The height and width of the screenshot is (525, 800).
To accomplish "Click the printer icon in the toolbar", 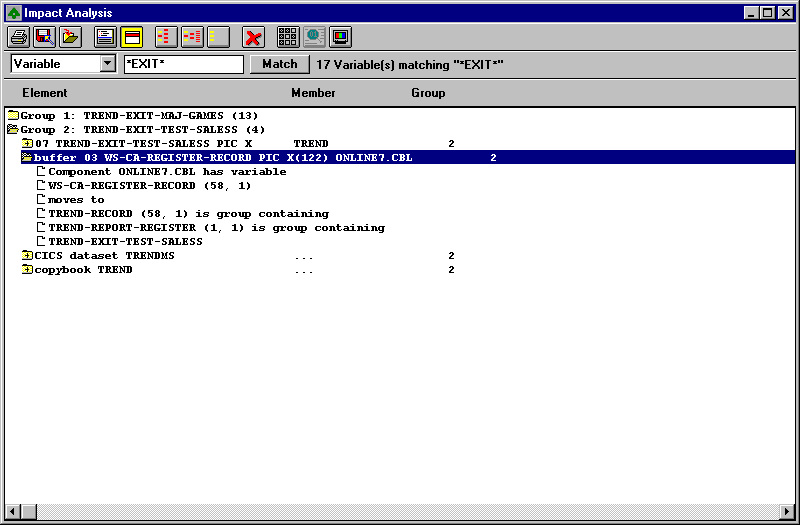I will (19, 38).
